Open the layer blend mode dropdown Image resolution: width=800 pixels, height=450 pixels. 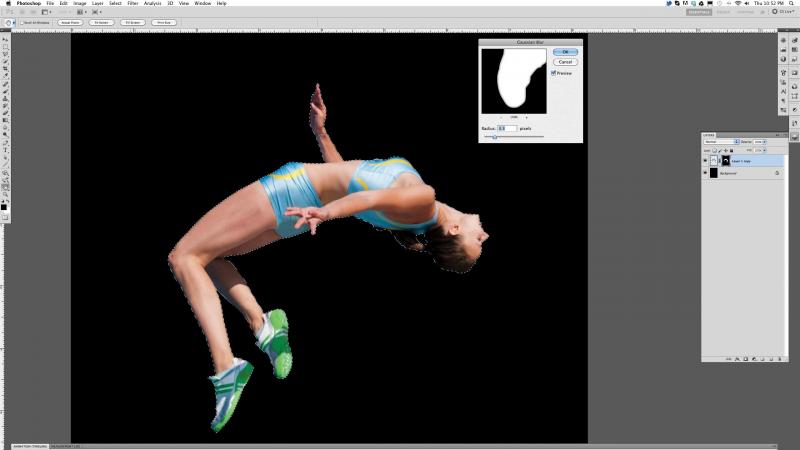tap(720, 141)
